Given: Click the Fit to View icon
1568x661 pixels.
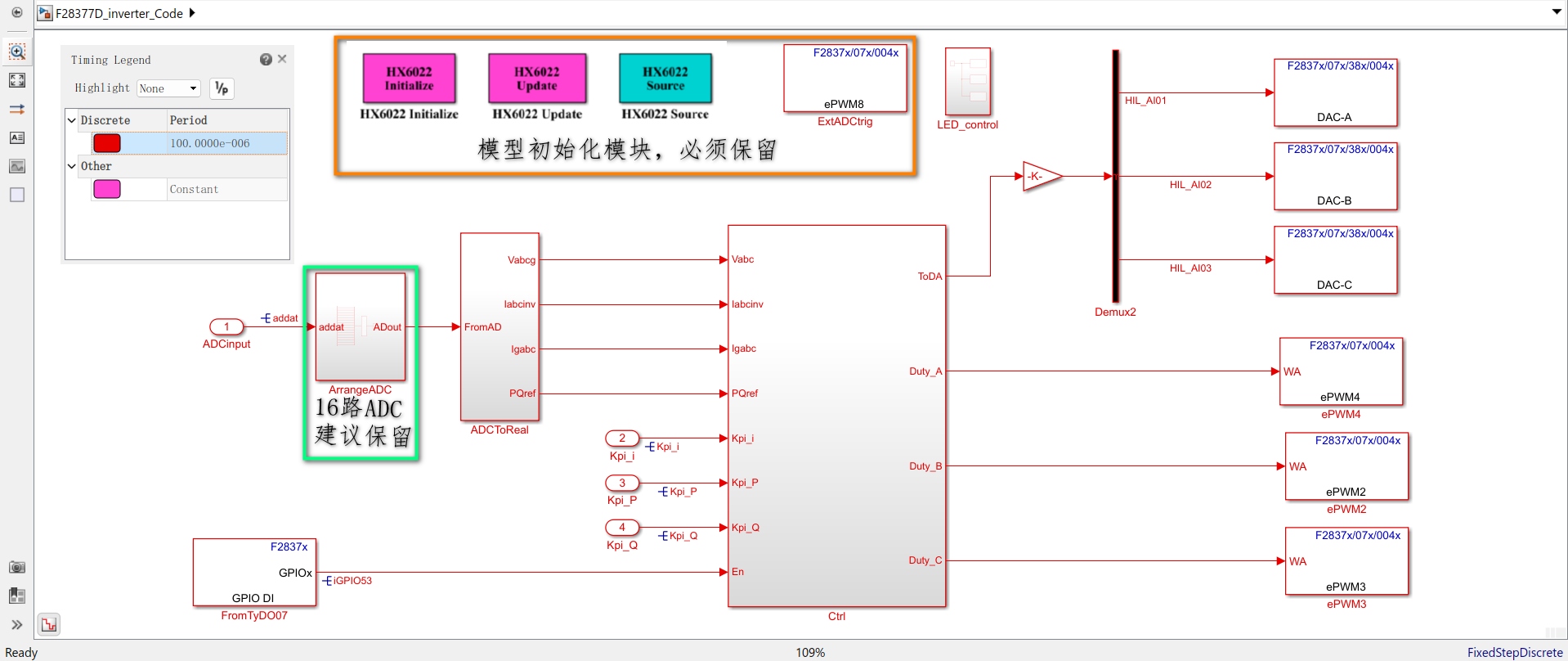Looking at the screenshot, I should [x=16, y=80].
